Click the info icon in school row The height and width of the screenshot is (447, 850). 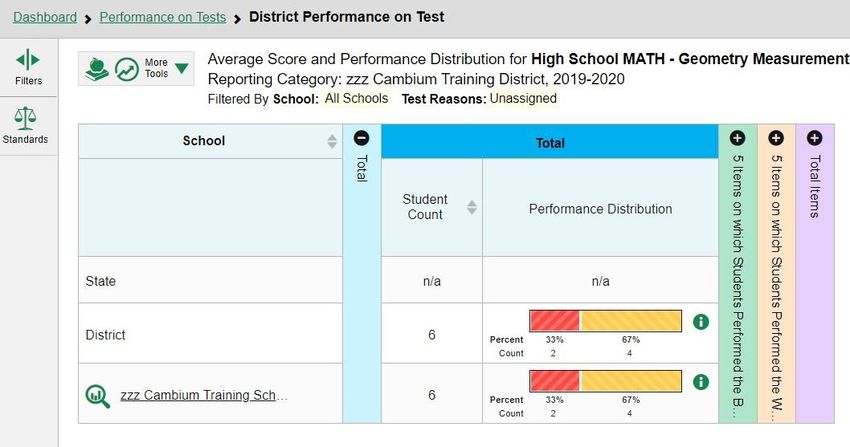click(701, 382)
